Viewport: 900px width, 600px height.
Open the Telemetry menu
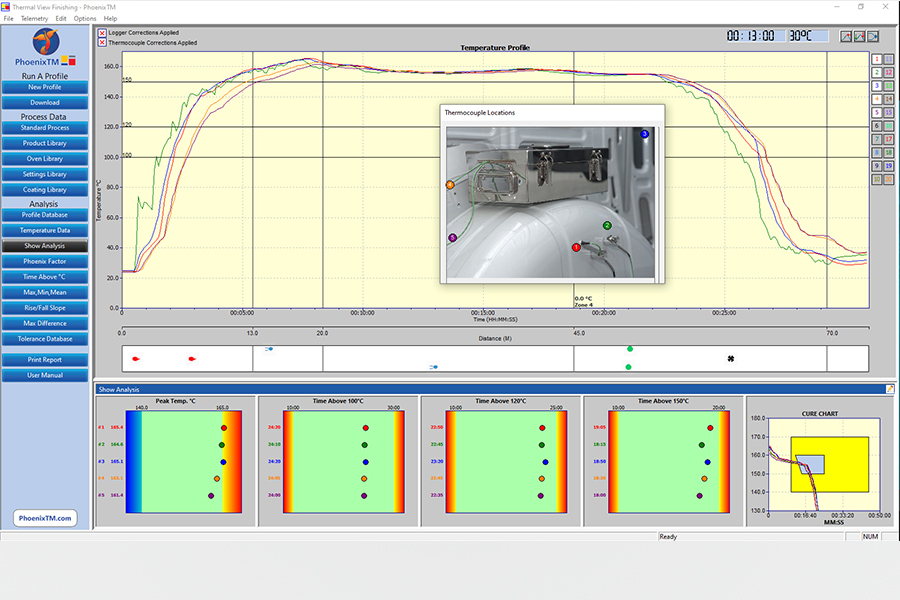[34, 18]
